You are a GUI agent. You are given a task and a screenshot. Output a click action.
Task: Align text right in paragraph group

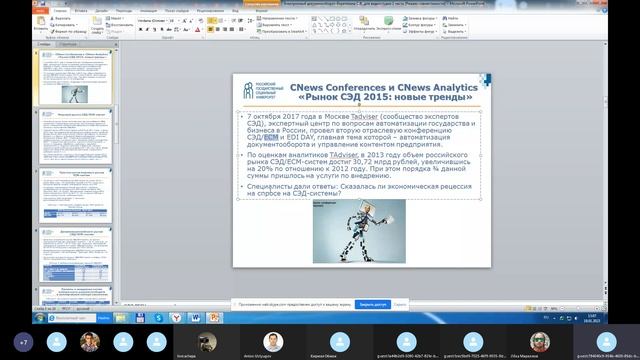coord(224,29)
